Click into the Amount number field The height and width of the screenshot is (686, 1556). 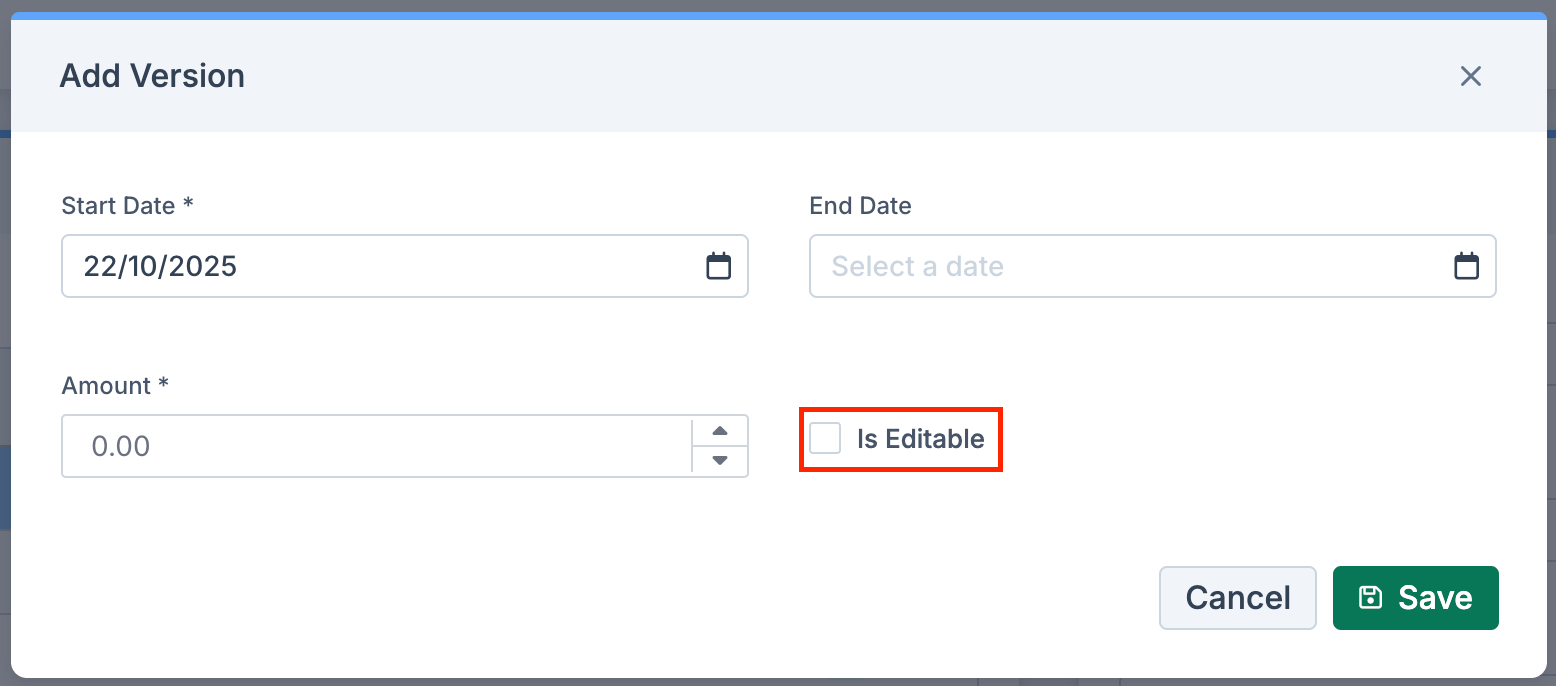point(377,446)
